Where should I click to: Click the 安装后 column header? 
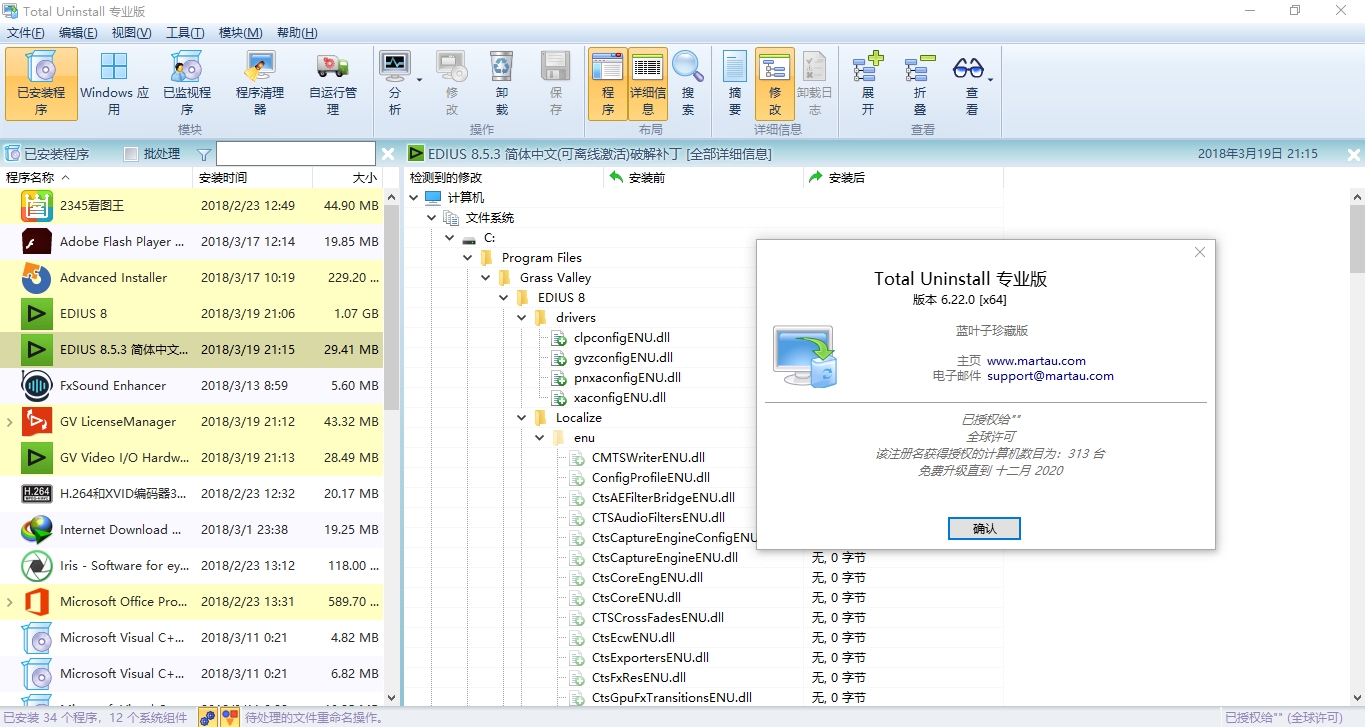(x=903, y=177)
